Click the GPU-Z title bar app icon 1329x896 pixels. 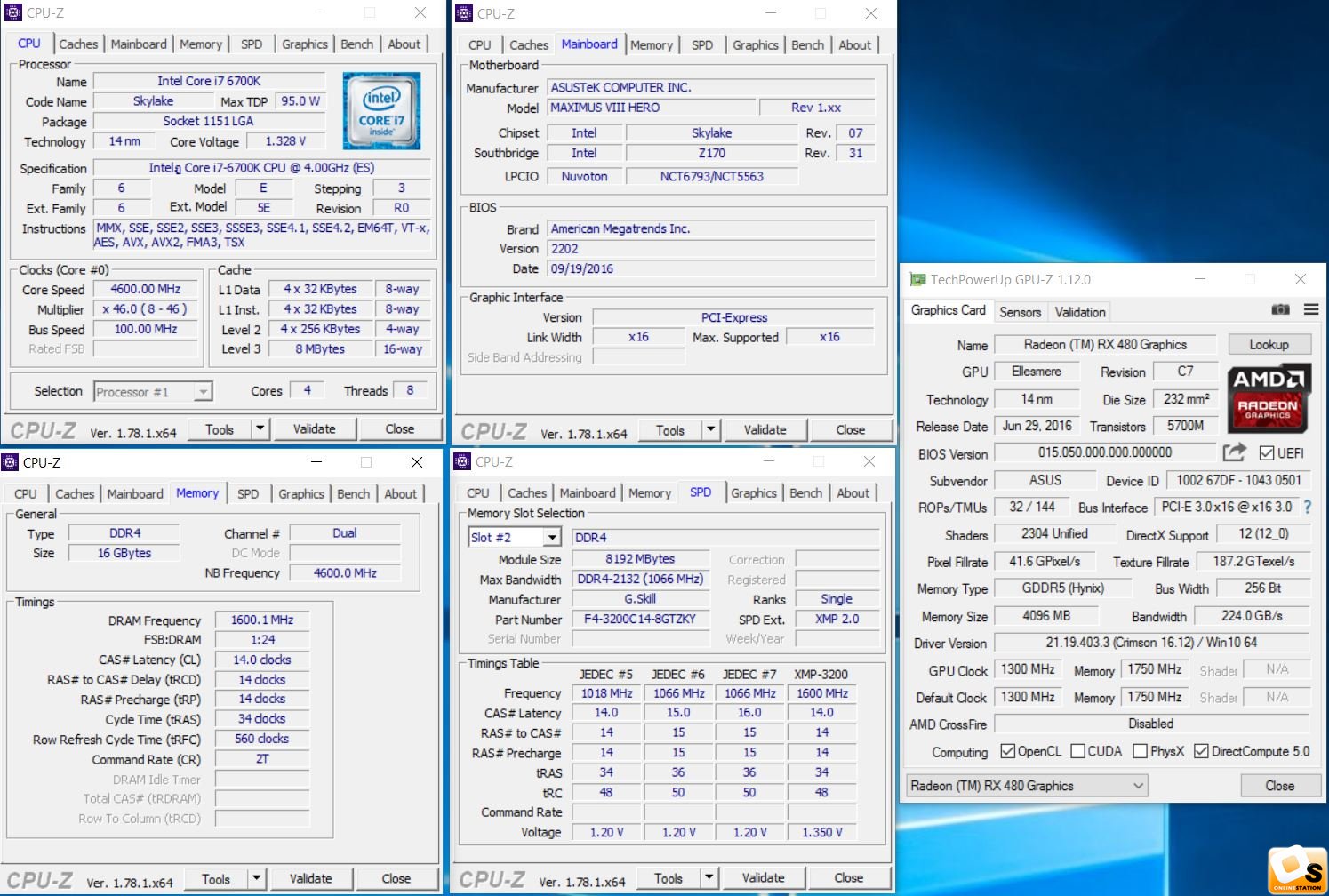(917, 279)
